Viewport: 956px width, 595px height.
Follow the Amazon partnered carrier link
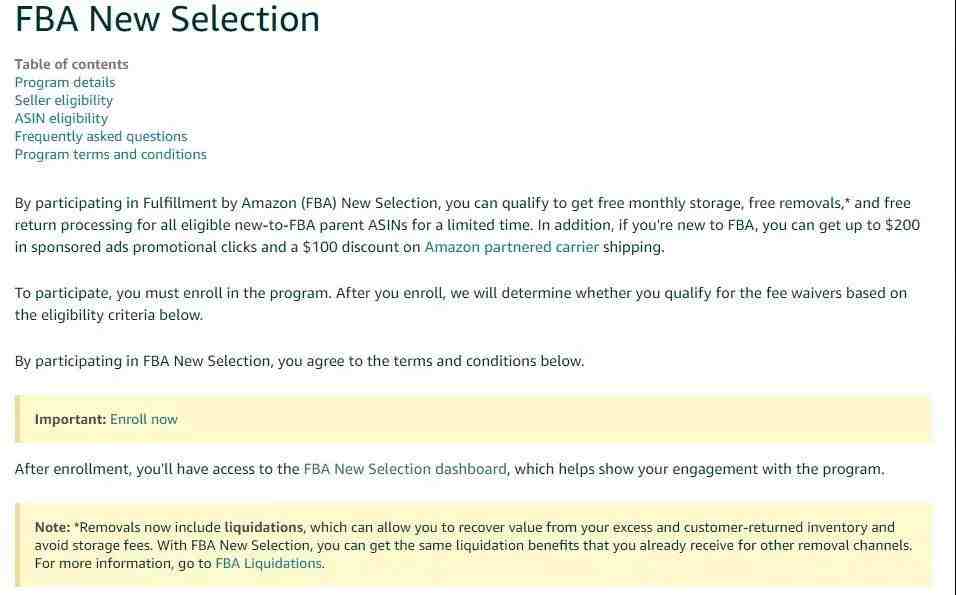tap(512, 247)
